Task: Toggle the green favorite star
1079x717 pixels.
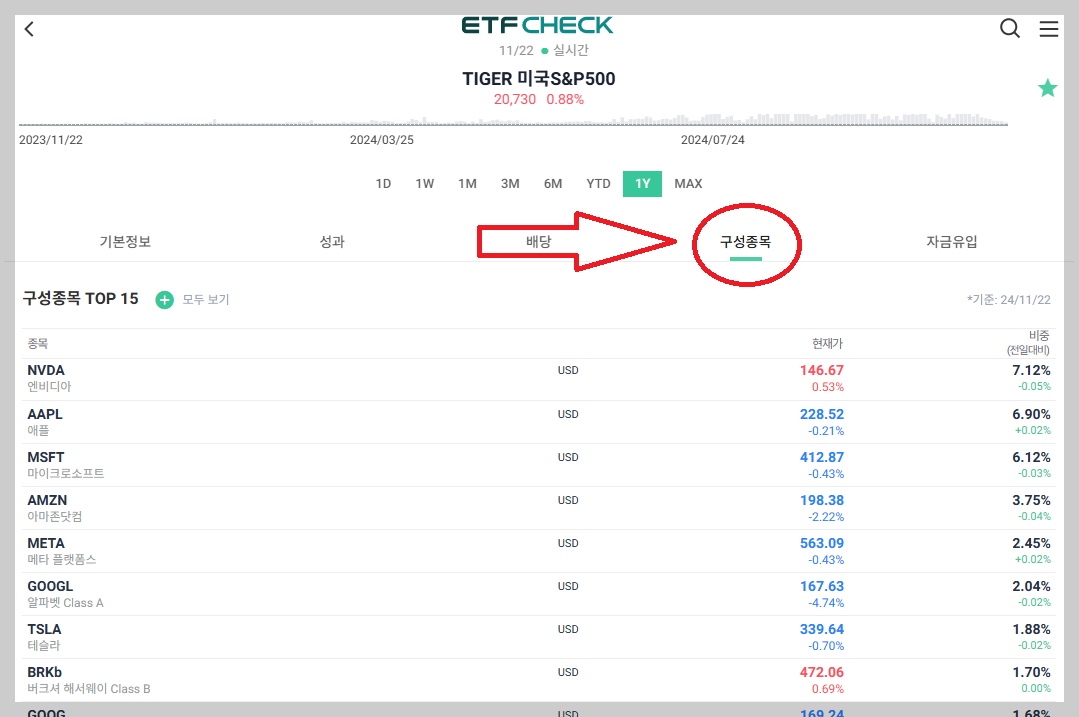Action: [x=1047, y=88]
